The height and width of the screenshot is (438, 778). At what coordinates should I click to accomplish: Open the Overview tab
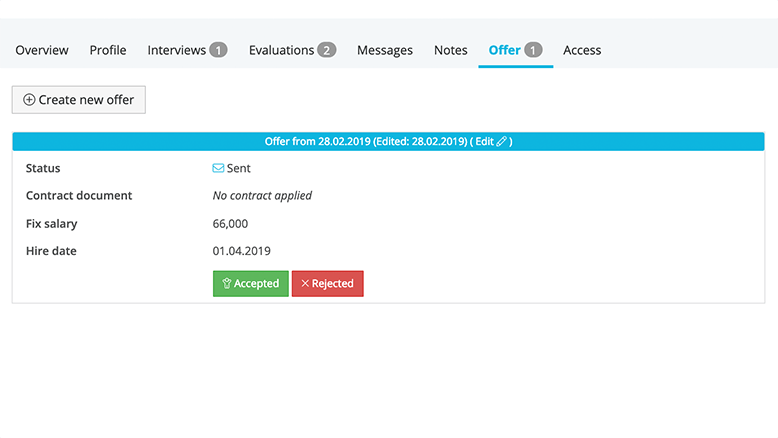click(42, 50)
